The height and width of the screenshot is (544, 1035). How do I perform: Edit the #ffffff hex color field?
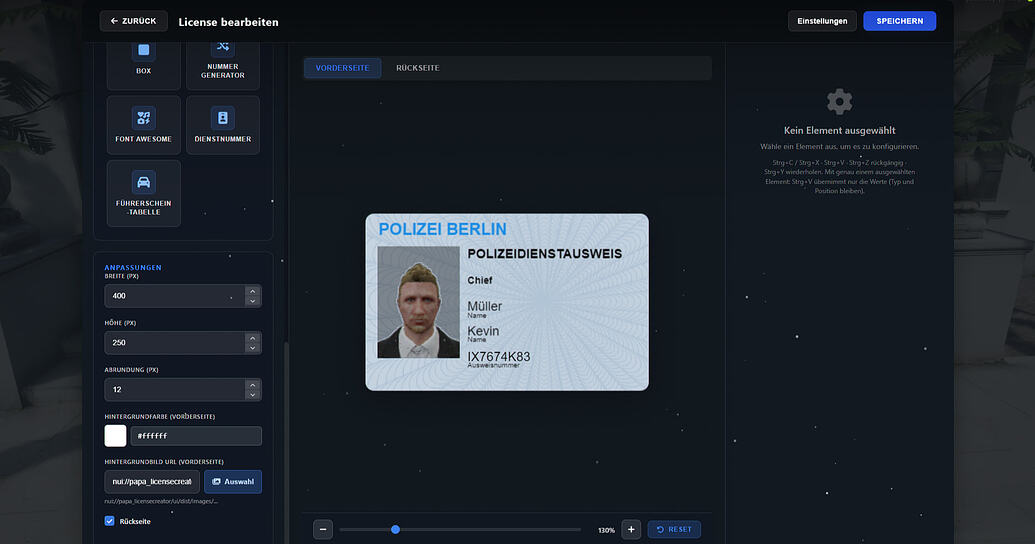pyautogui.click(x=196, y=436)
